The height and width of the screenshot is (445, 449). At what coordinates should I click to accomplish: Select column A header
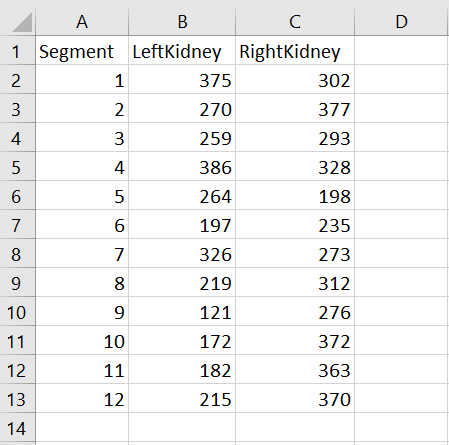click(82, 22)
